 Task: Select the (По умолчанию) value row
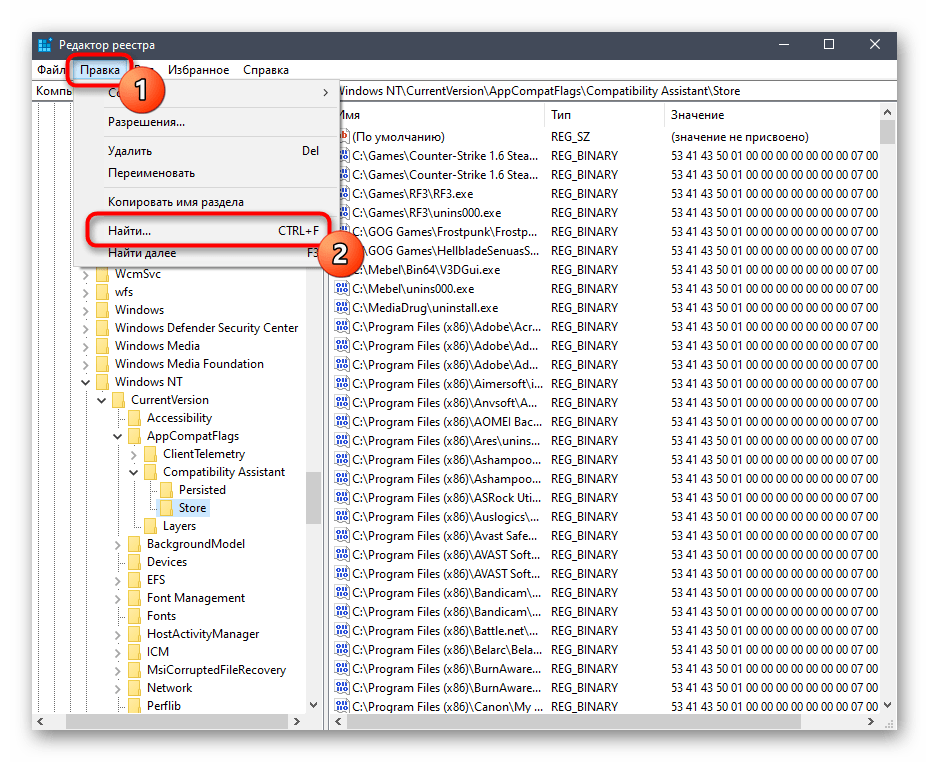(x=398, y=137)
